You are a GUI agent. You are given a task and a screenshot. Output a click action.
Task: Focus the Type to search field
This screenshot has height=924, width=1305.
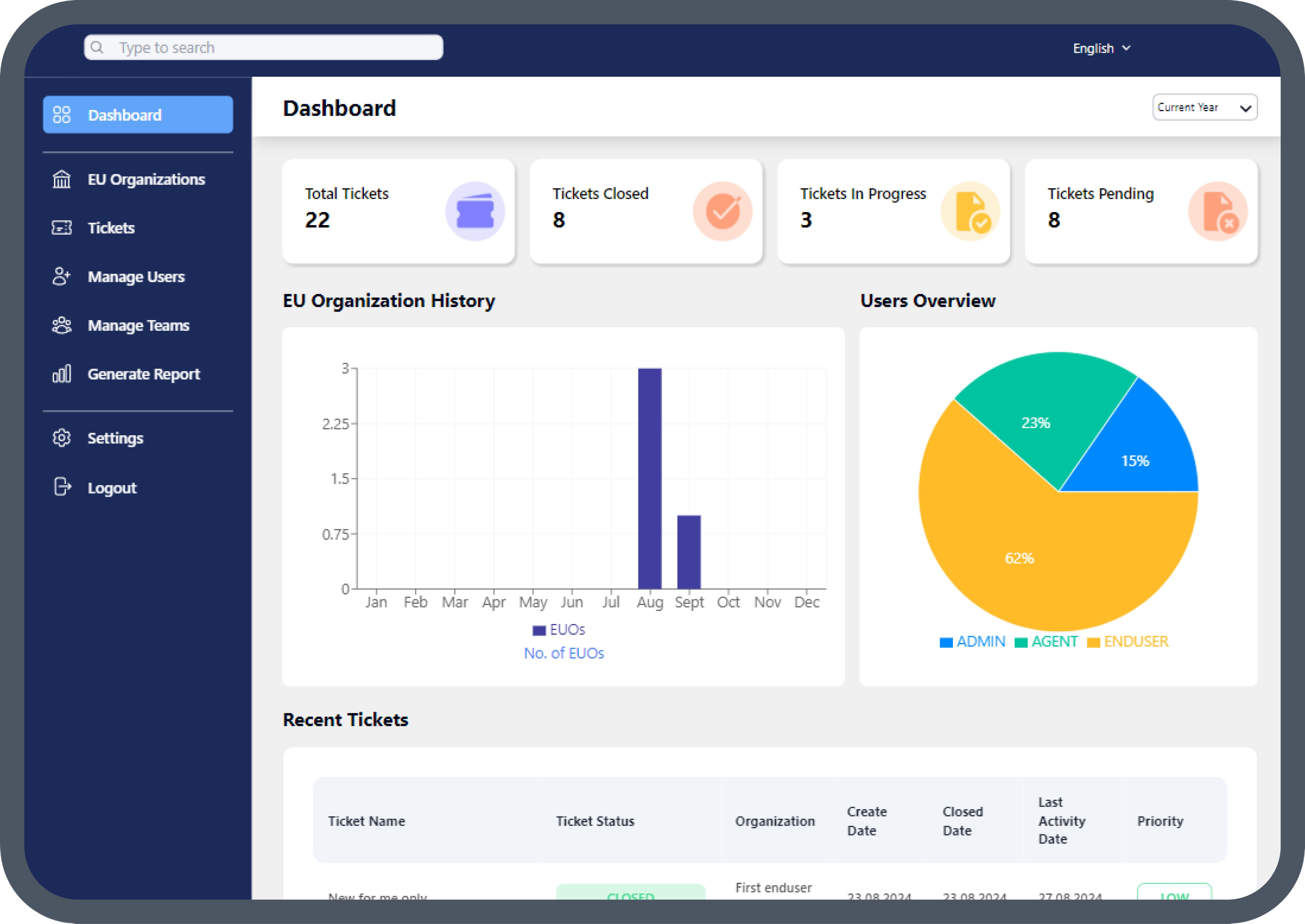click(x=264, y=47)
